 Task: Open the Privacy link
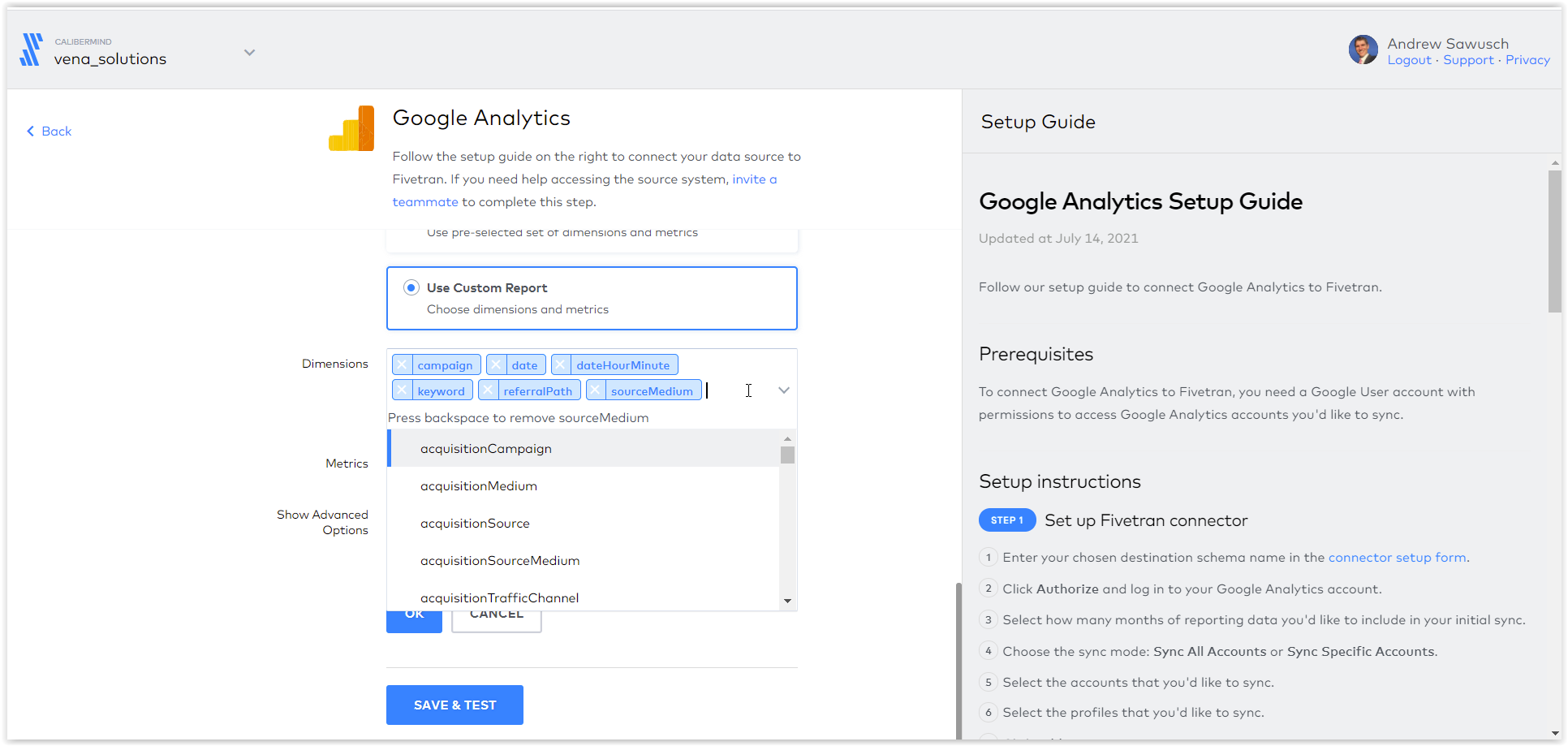click(1527, 60)
